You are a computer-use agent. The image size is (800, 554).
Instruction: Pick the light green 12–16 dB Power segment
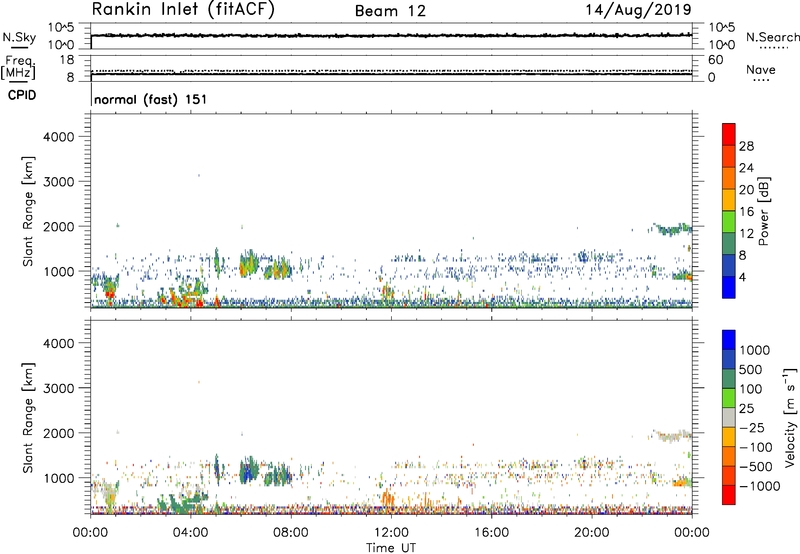coord(729,221)
